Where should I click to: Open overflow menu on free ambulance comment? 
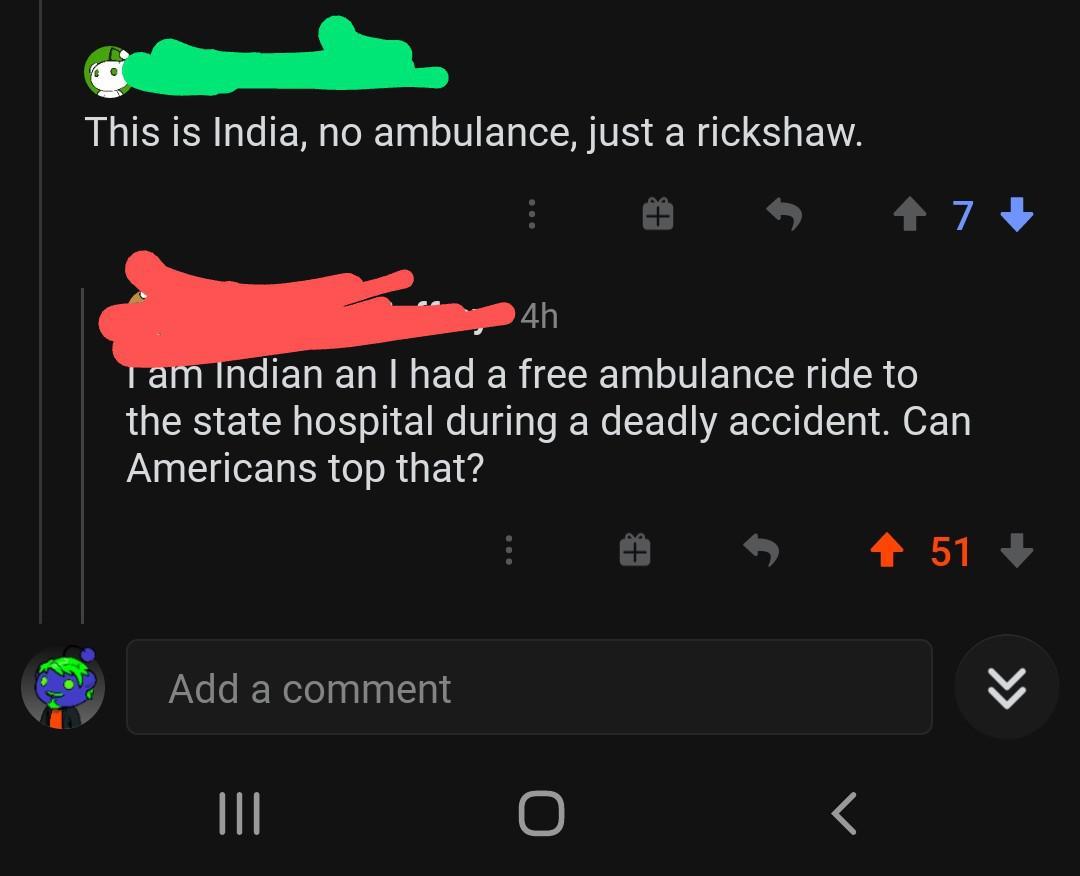(509, 550)
